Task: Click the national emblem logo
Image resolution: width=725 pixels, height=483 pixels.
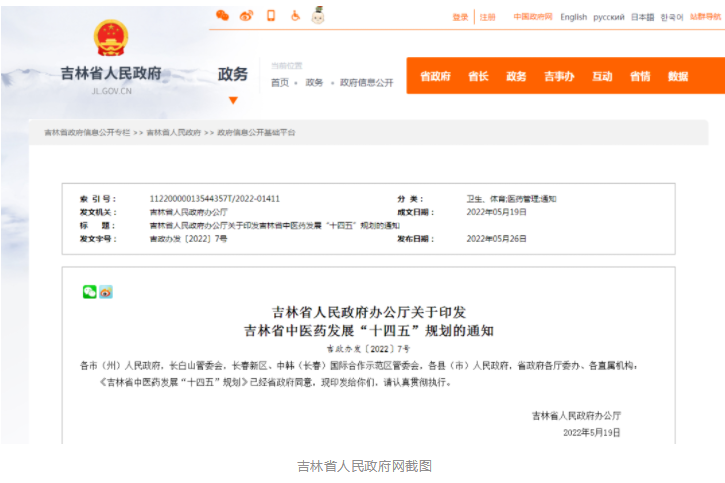Action: 111,38
